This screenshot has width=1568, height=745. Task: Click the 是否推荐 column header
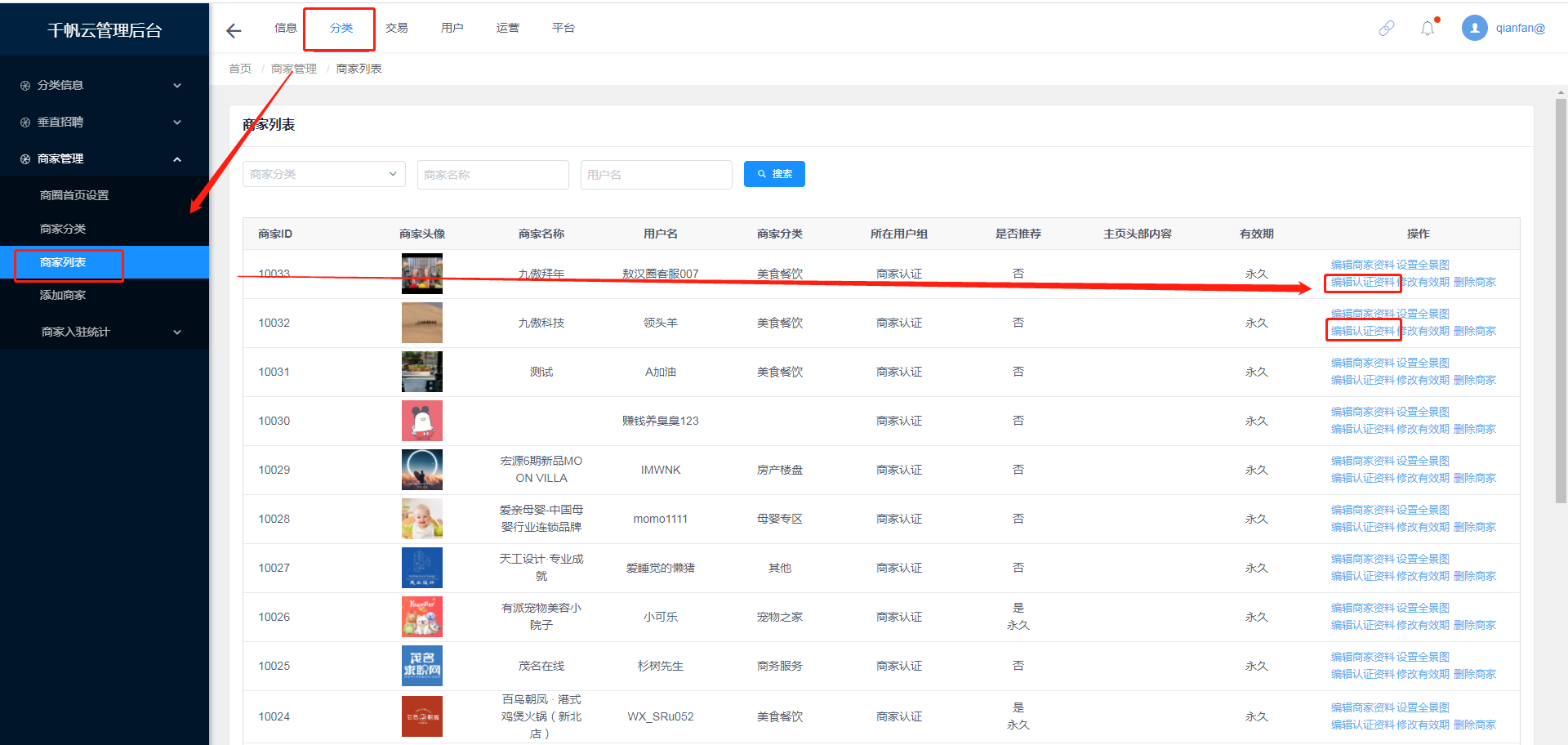coord(1018,234)
